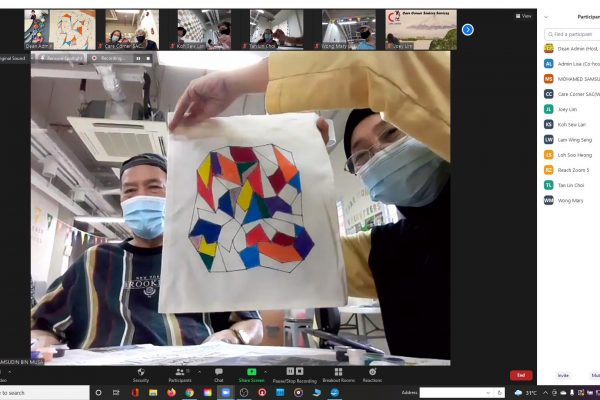This screenshot has height=400, width=600.
Task: Expand the video options caret at bottom left
Action: click(x=10, y=372)
